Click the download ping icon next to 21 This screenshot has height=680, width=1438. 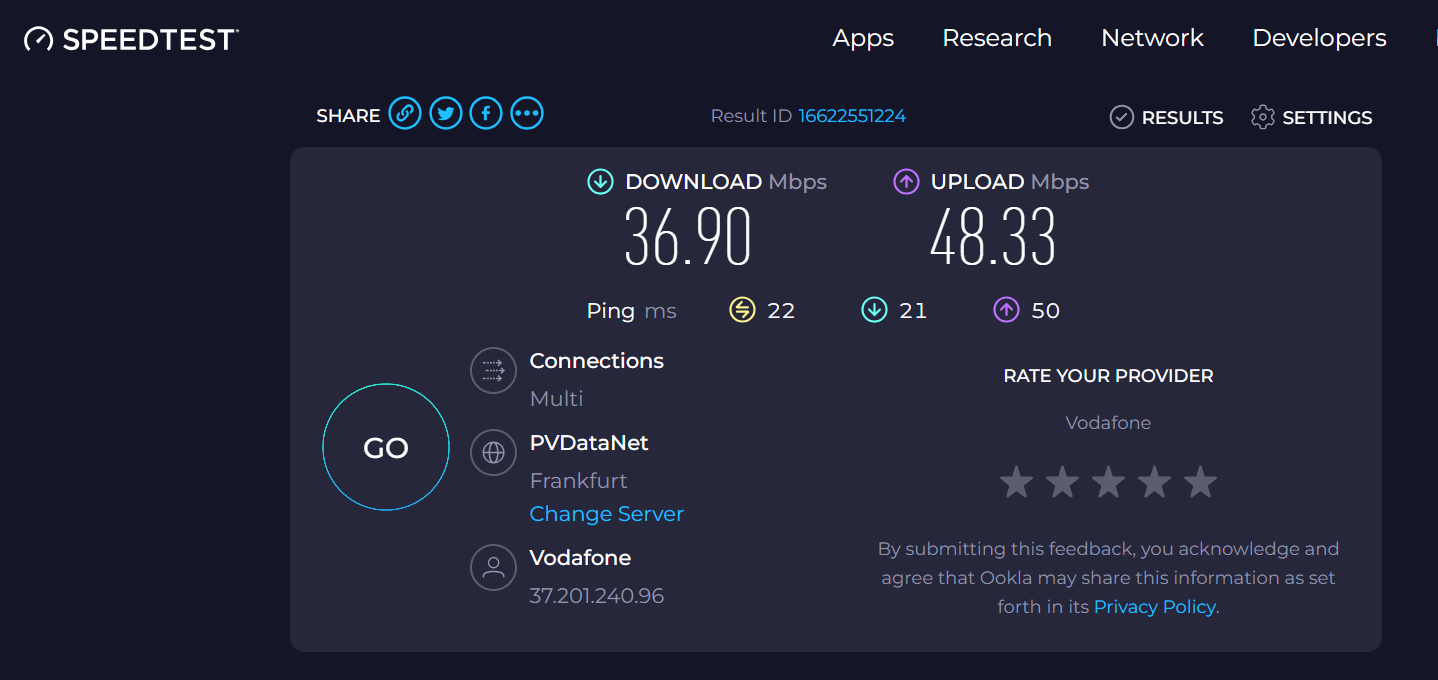pyautogui.click(x=874, y=310)
